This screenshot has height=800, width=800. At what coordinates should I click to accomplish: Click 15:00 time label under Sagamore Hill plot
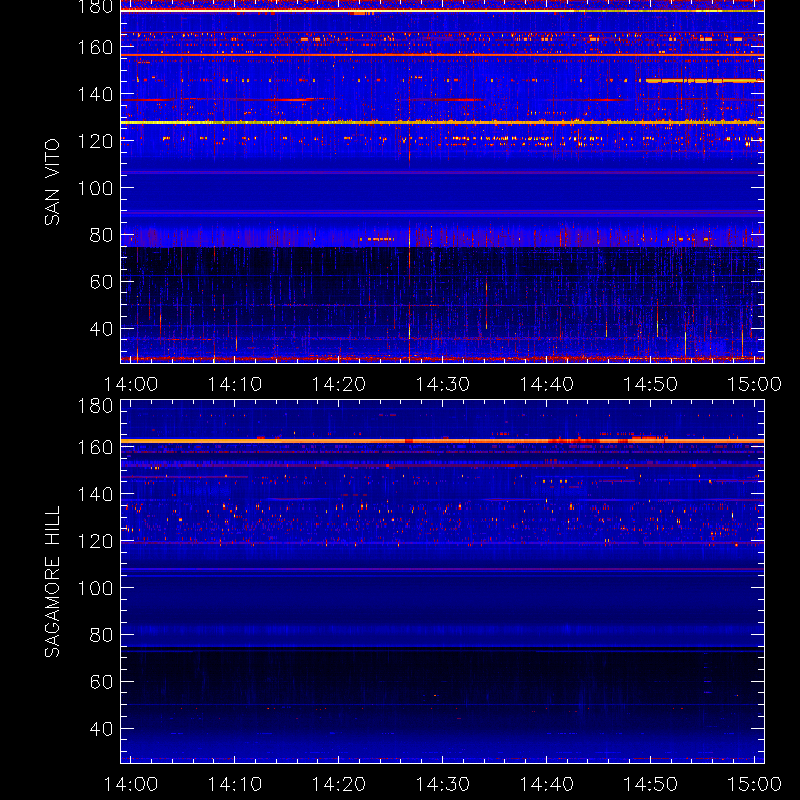click(754, 784)
